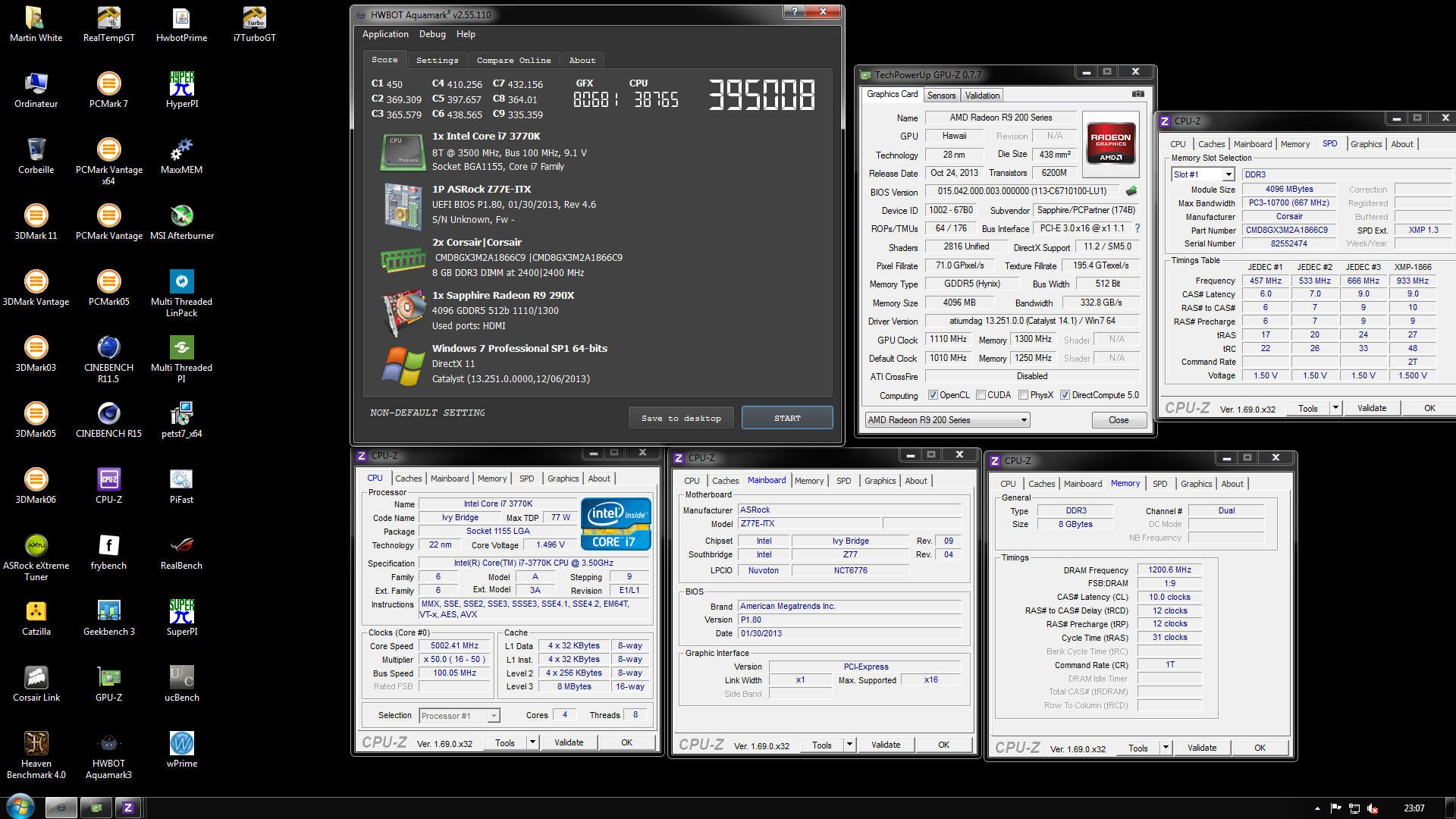Click Close button in GPU-Z
This screenshot has height=819, width=1456.
1119,420
